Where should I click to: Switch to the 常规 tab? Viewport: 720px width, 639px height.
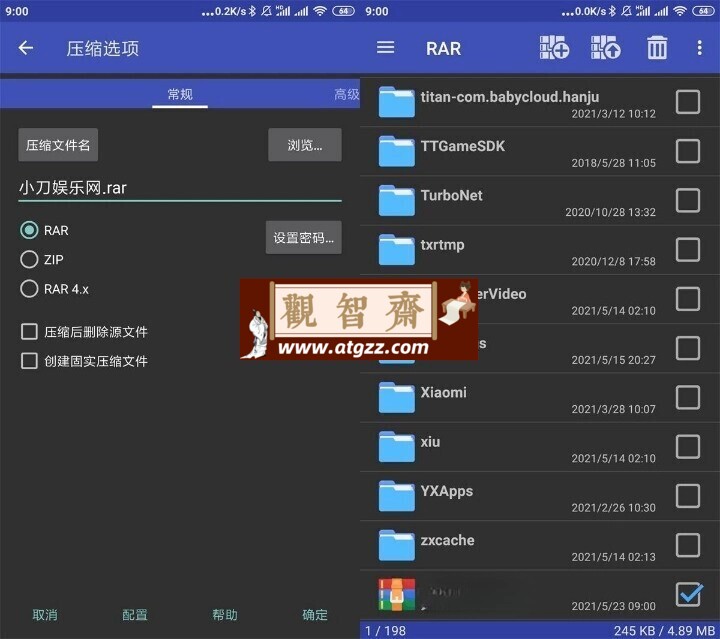click(180, 95)
